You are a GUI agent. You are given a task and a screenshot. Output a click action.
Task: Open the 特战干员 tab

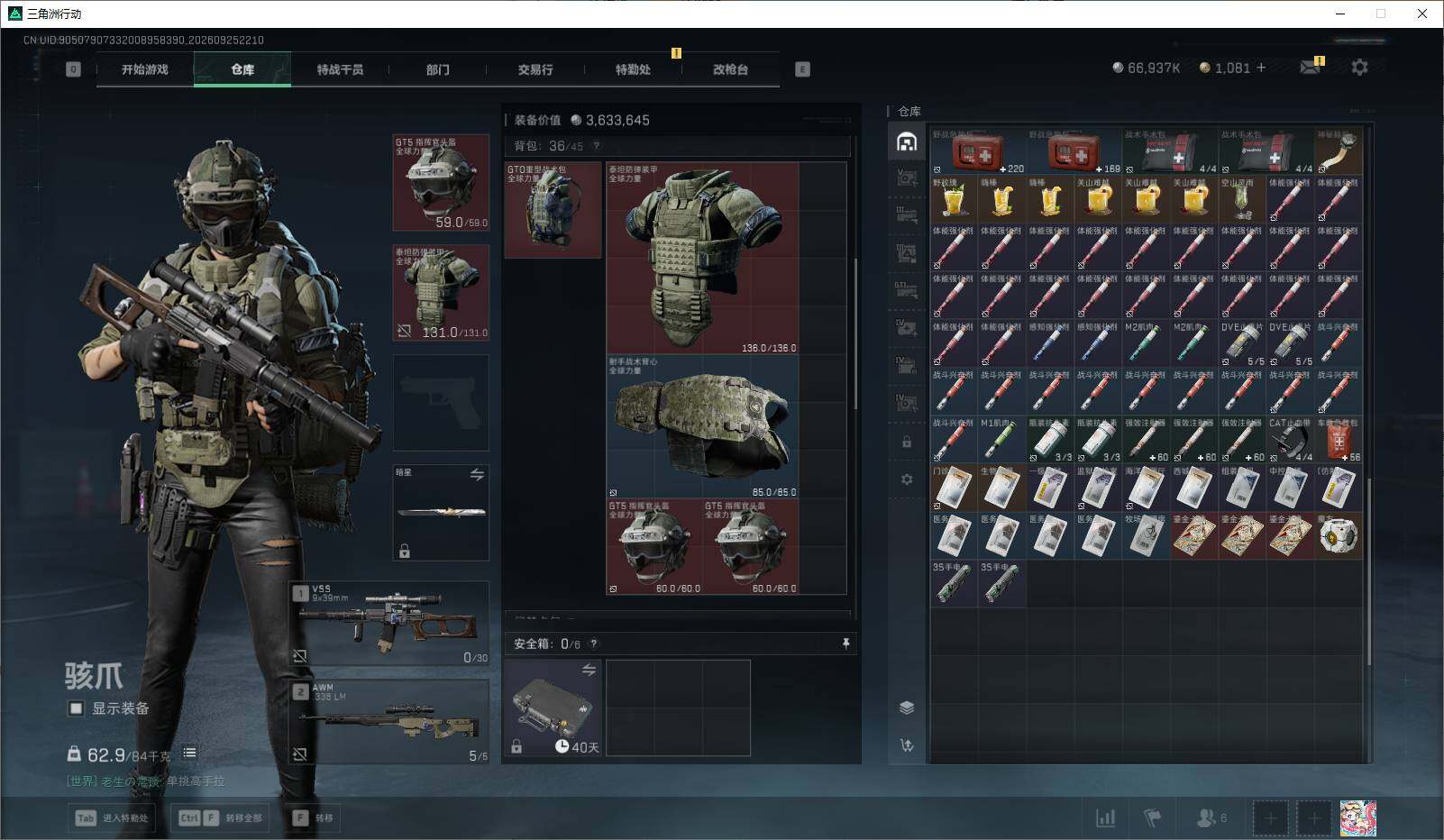point(340,69)
